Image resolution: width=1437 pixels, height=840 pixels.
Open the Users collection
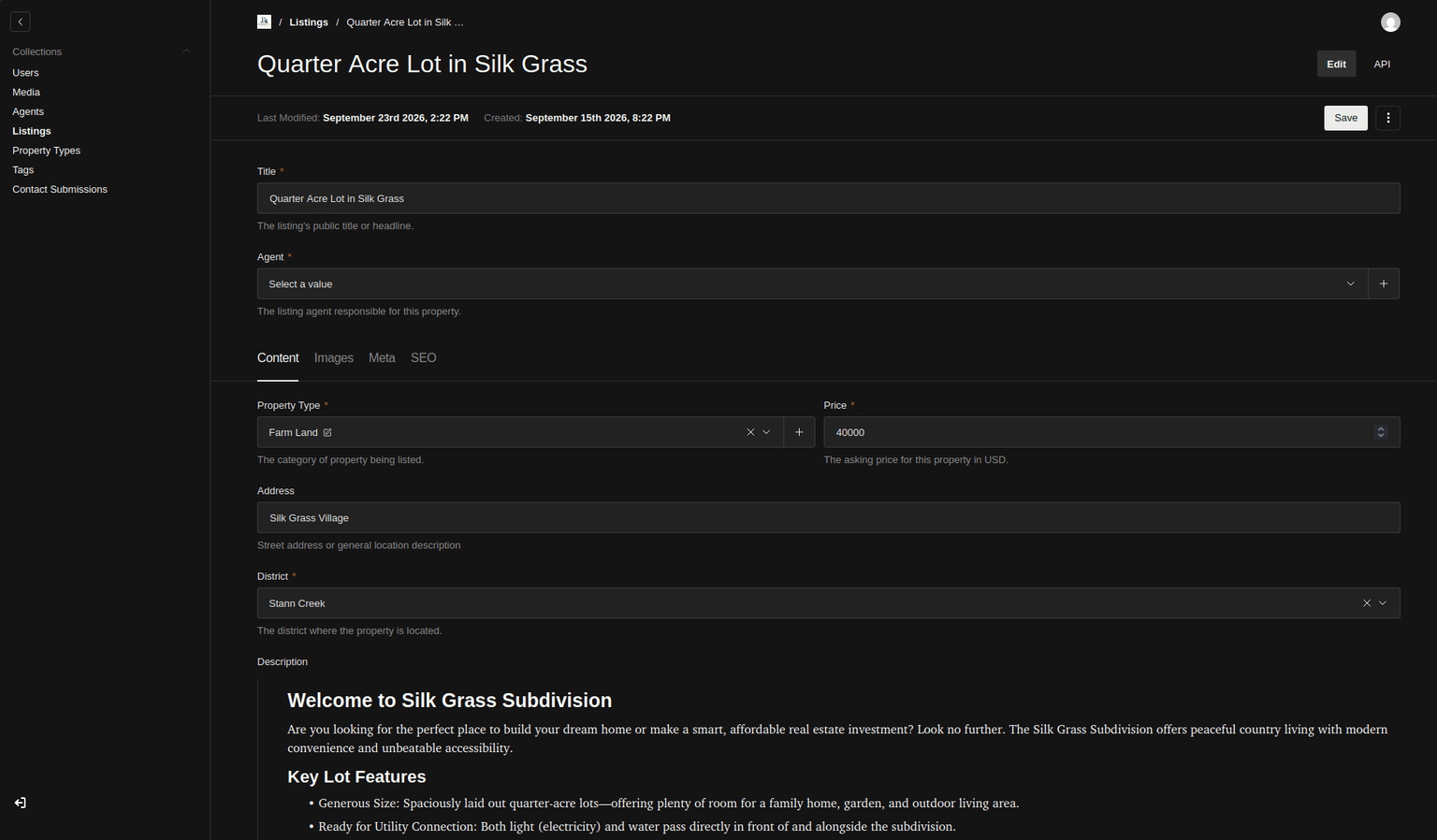point(26,73)
